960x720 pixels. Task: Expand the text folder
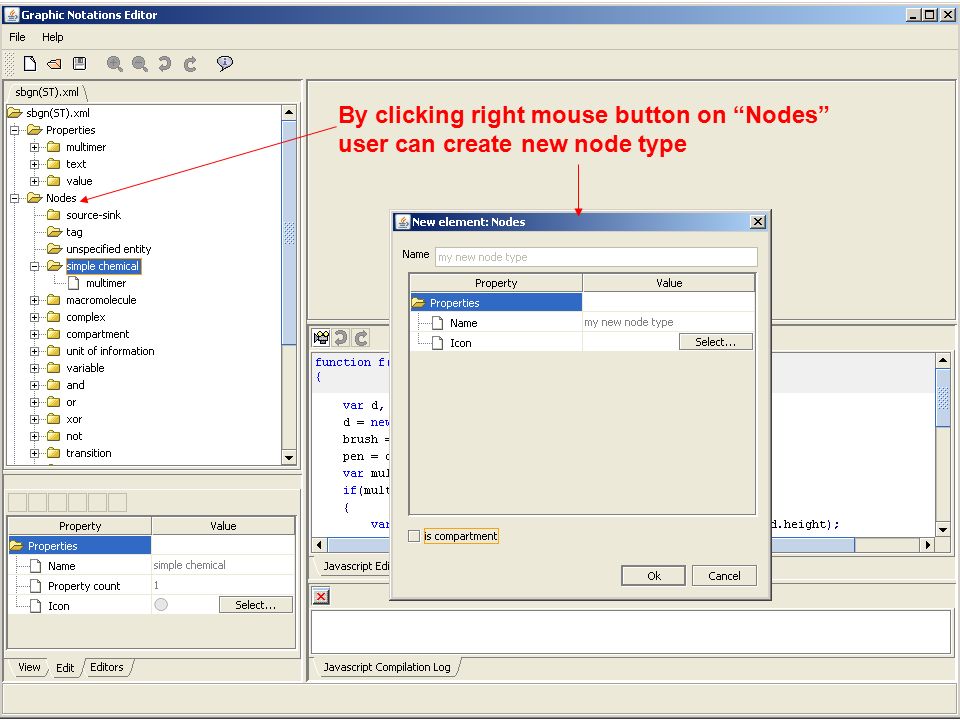click(x=34, y=164)
